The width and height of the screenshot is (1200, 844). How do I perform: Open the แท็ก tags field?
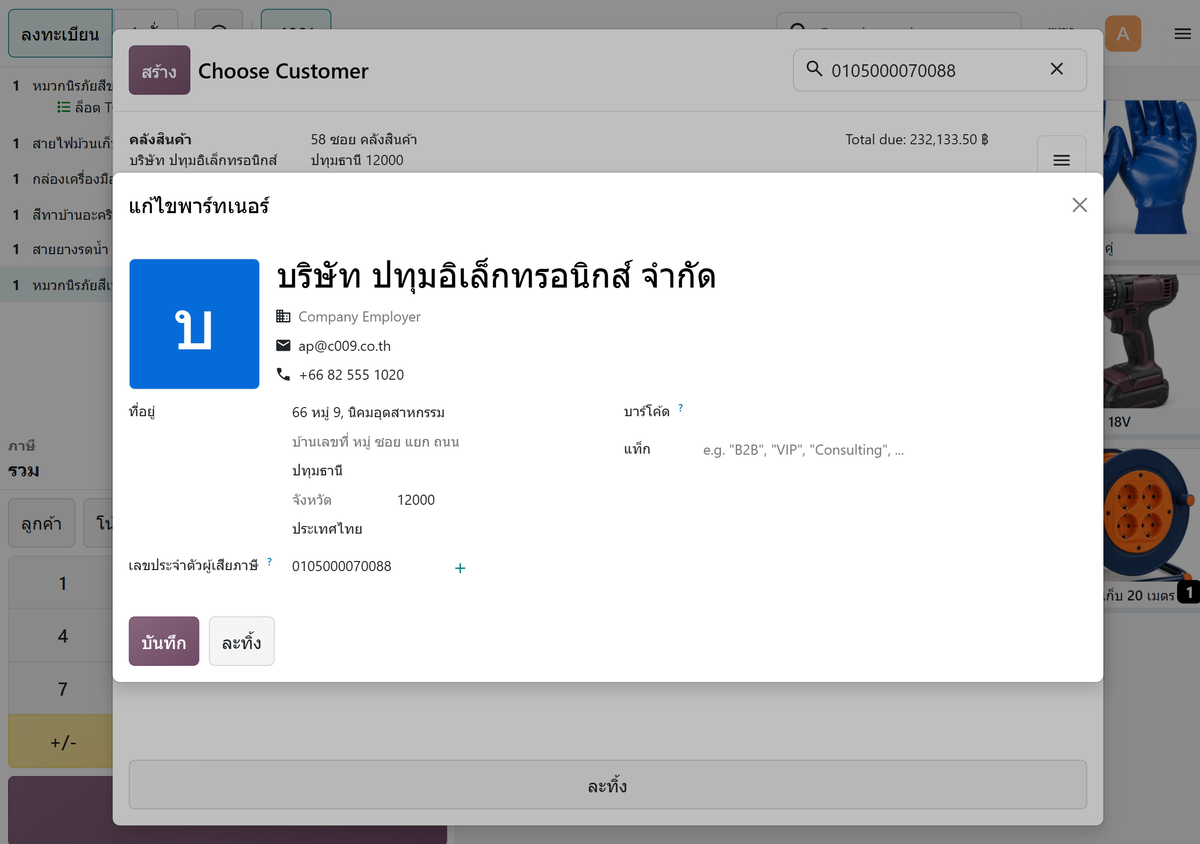point(895,450)
